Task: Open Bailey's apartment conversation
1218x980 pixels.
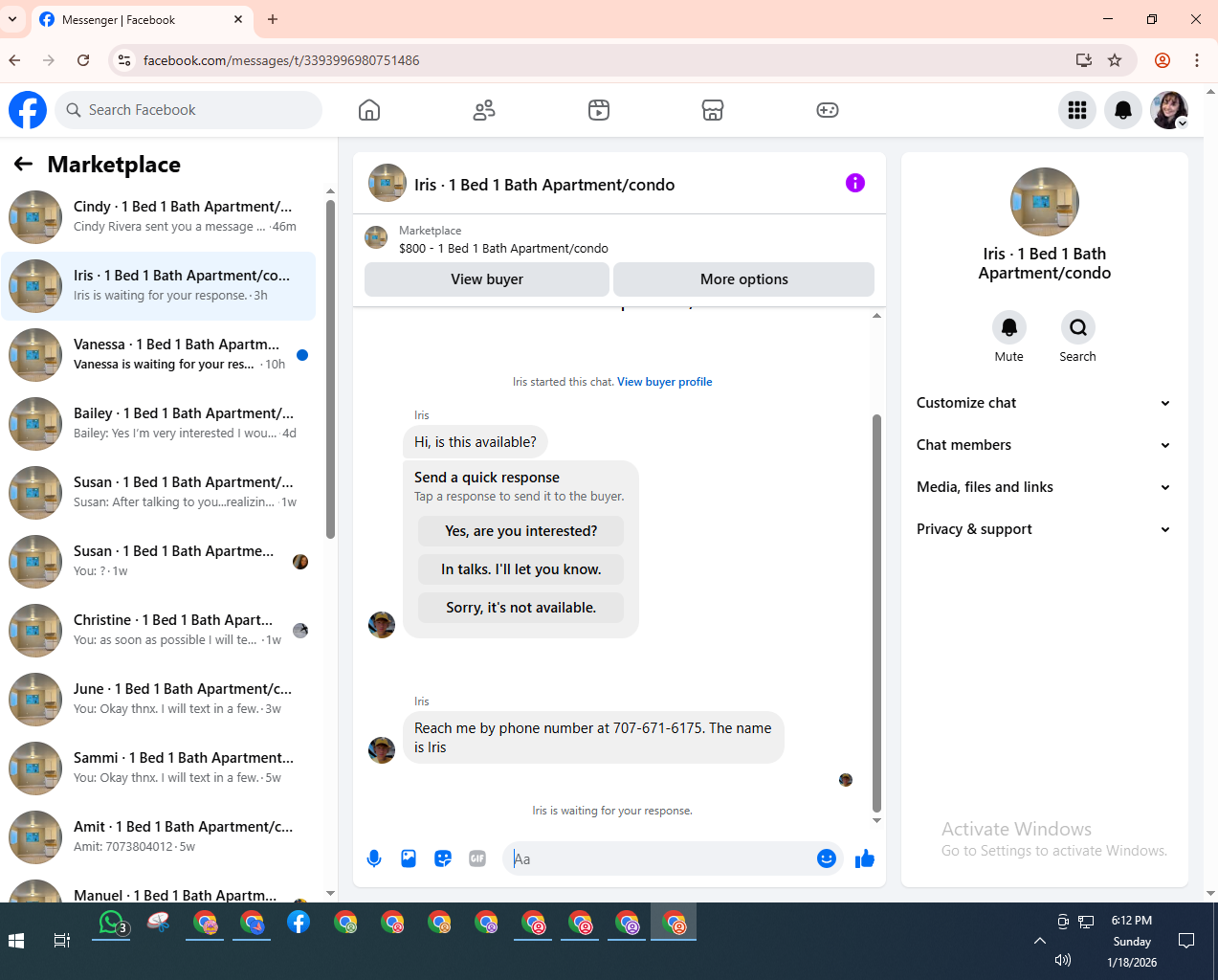Action: point(159,424)
